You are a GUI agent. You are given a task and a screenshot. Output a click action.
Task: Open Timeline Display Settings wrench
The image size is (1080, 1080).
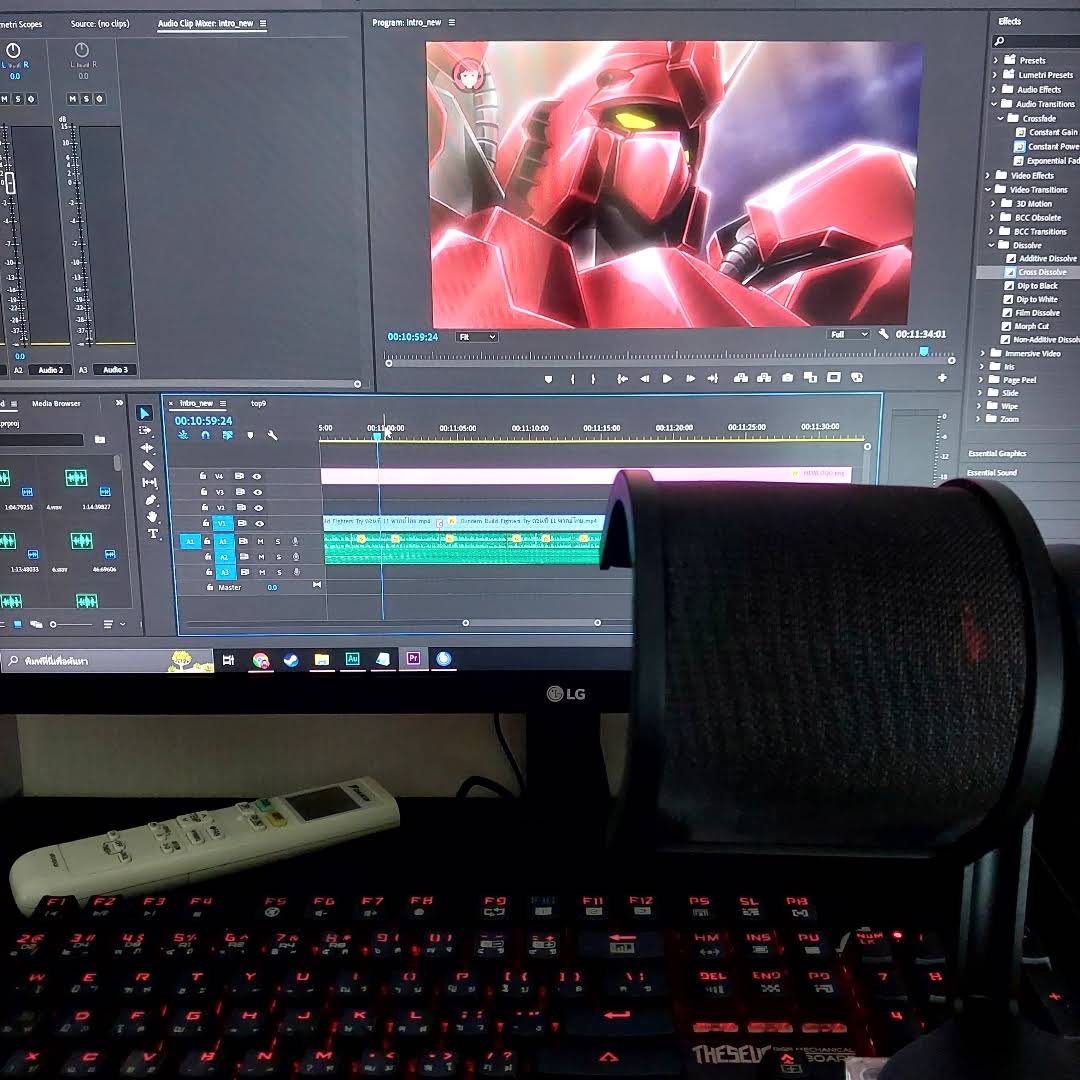[x=272, y=435]
